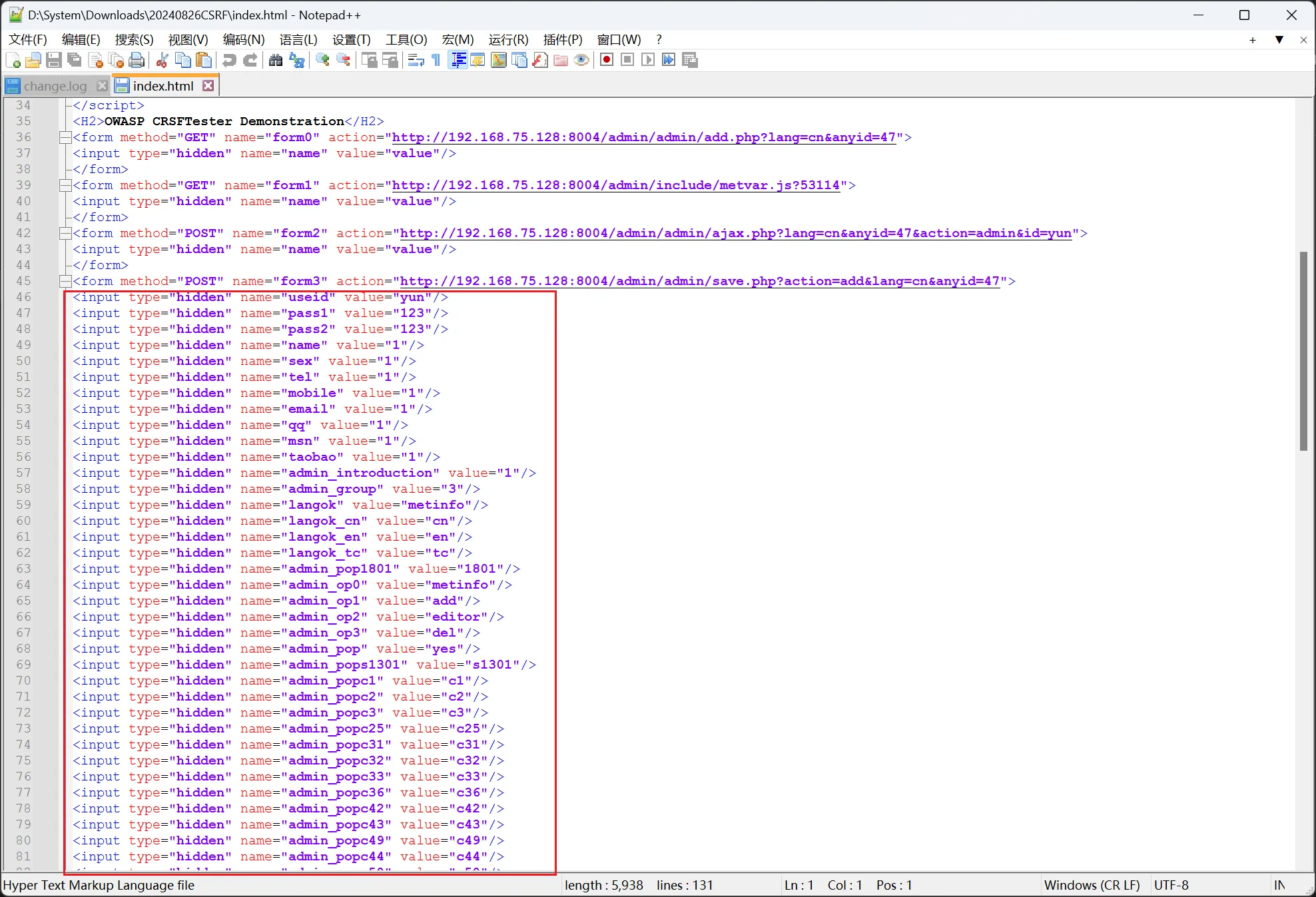
Task: Close the index.html tab with its X
Action: click(208, 86)
